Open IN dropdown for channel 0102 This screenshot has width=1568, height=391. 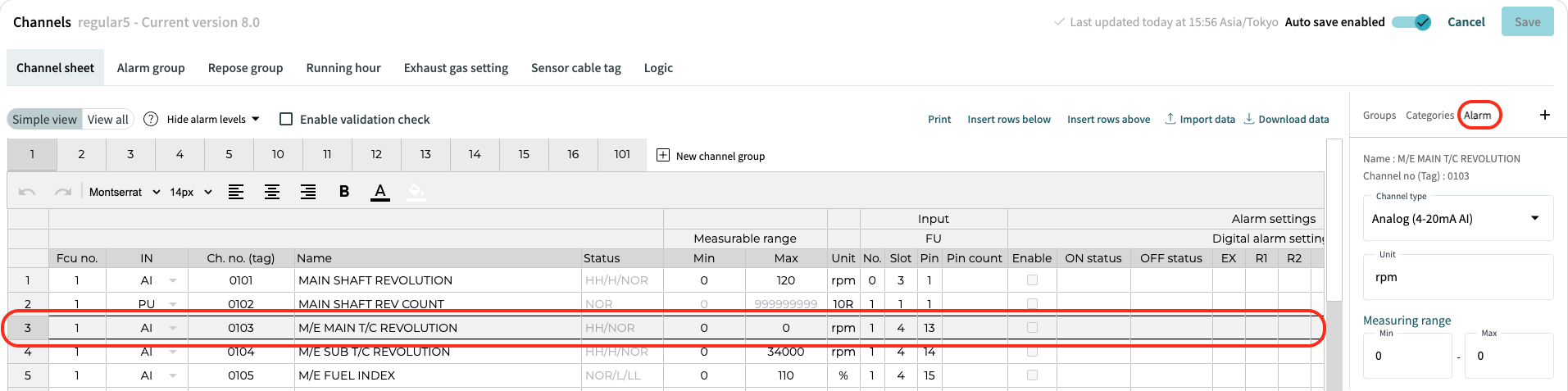coord(173,304)
